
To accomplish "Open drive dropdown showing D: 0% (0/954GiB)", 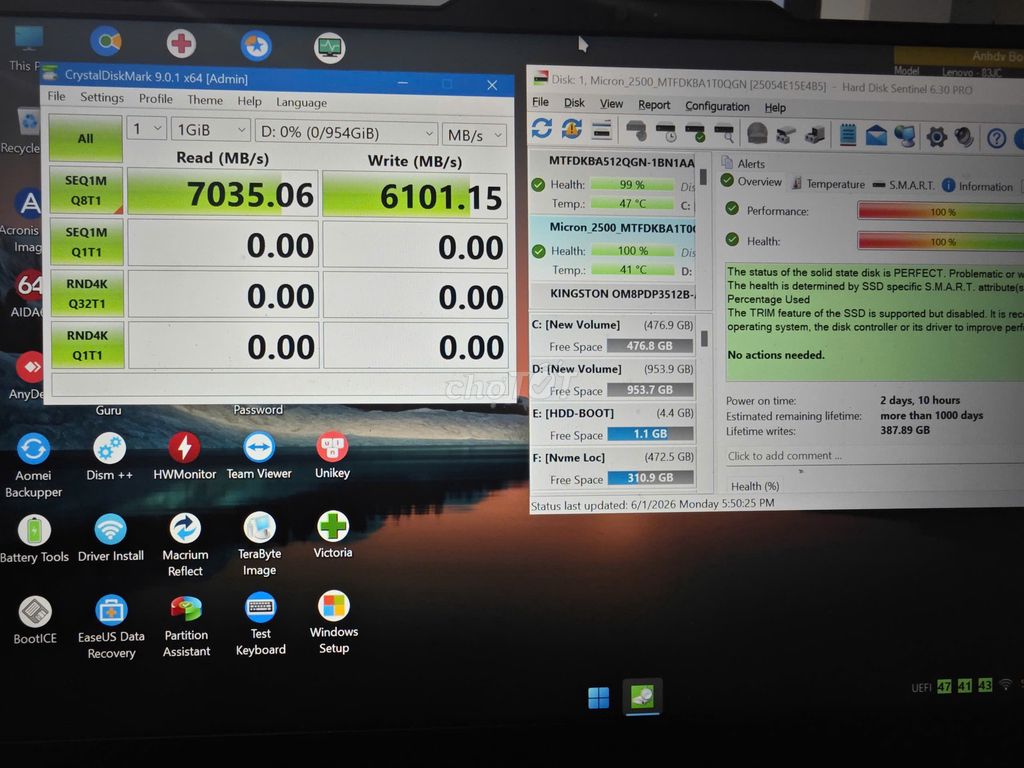I will [347, 133].
